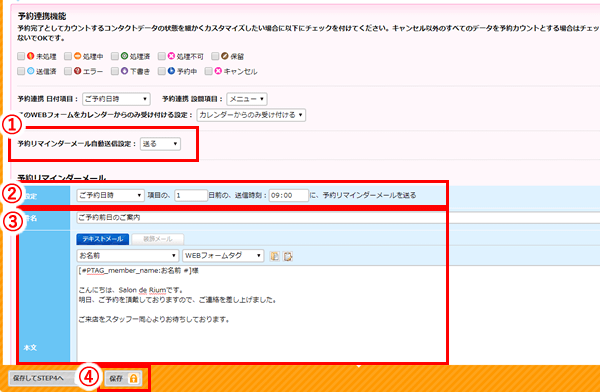Check the 下書き status checkbox
This screenshot has height=392, width=600.
click(x=115, y=71)
